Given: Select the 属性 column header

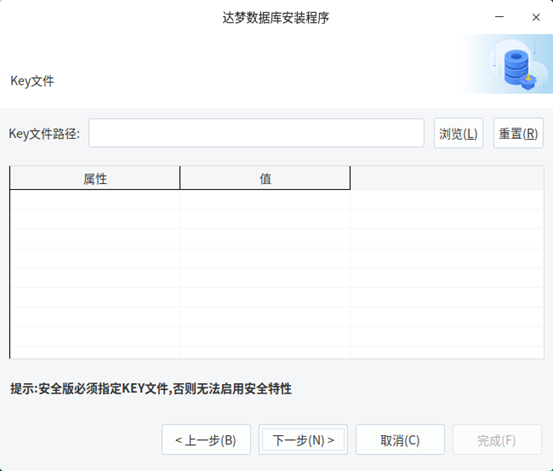Looking at the screenshot, I should click(x=95, y=178).
